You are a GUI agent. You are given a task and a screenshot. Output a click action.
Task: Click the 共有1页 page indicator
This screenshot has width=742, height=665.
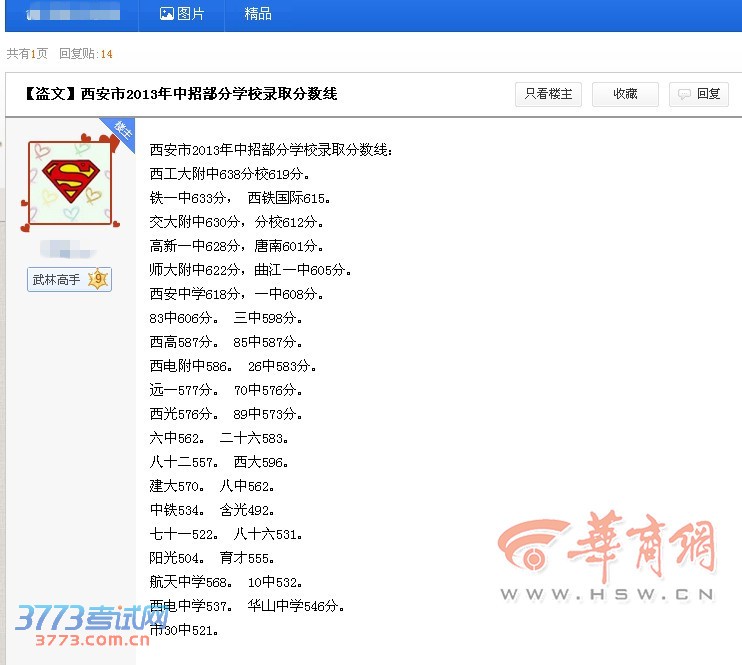[x=27, y=53]
